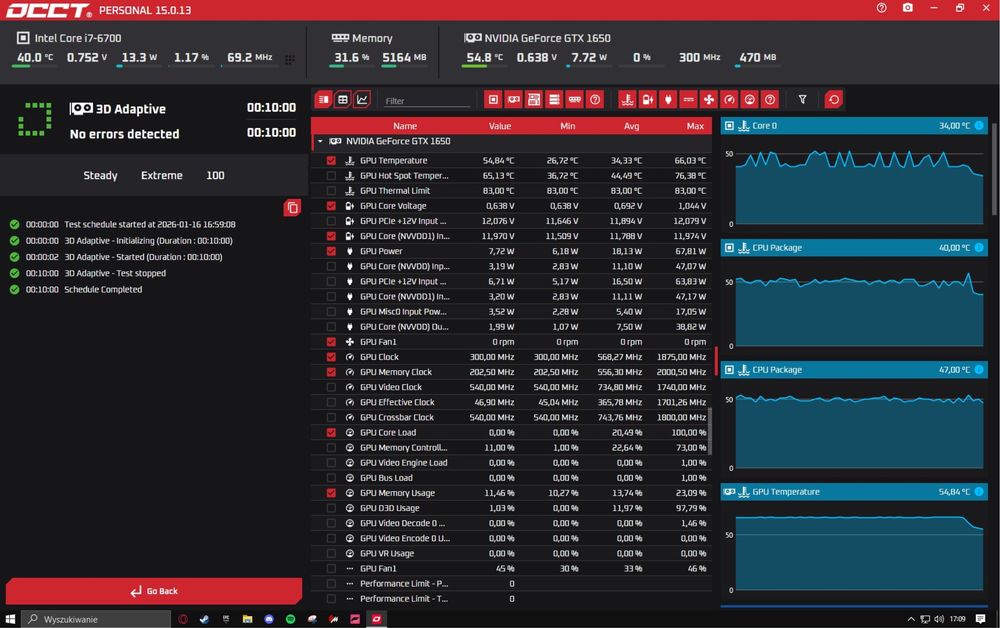Toggle the fan sensor filter icon

coord(709,99)
